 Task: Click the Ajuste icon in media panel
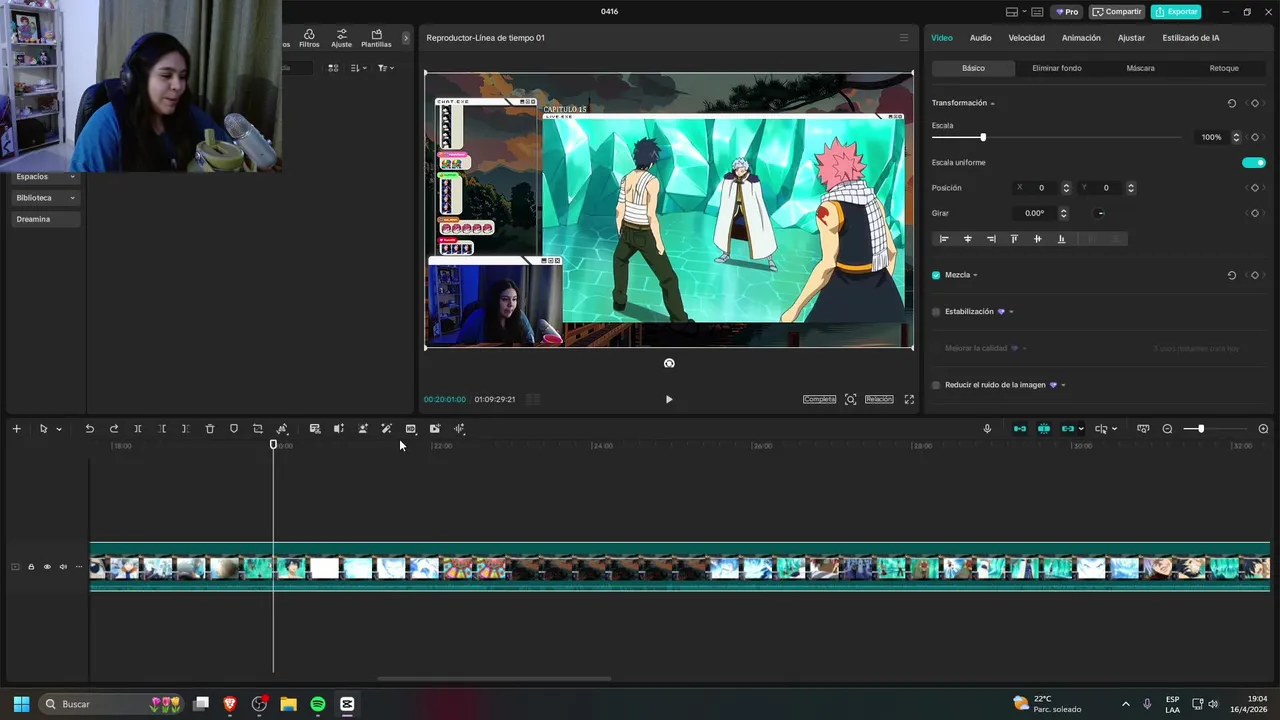[341, 38]
